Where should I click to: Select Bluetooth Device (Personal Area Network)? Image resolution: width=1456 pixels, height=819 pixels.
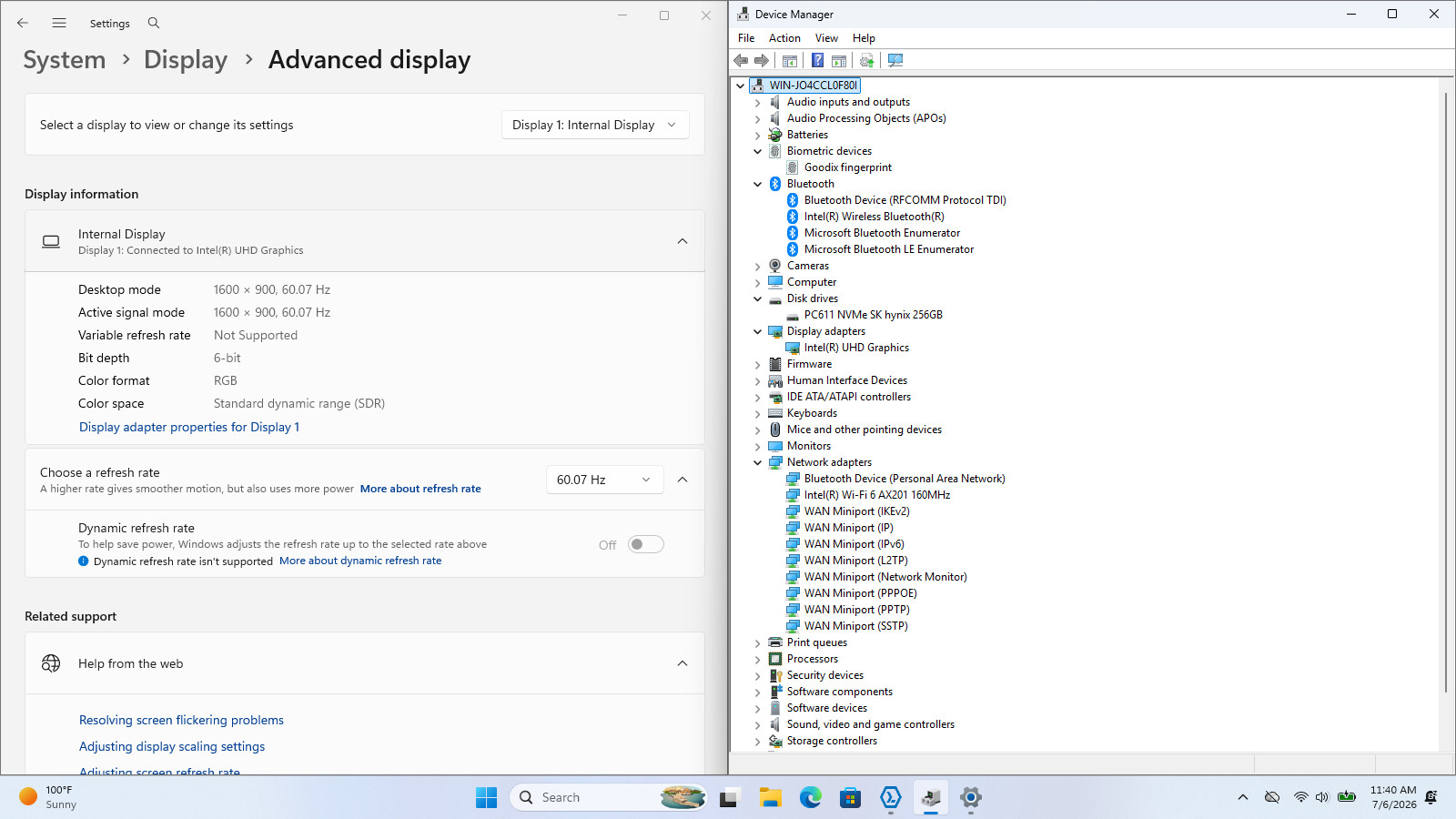point(905,479)
